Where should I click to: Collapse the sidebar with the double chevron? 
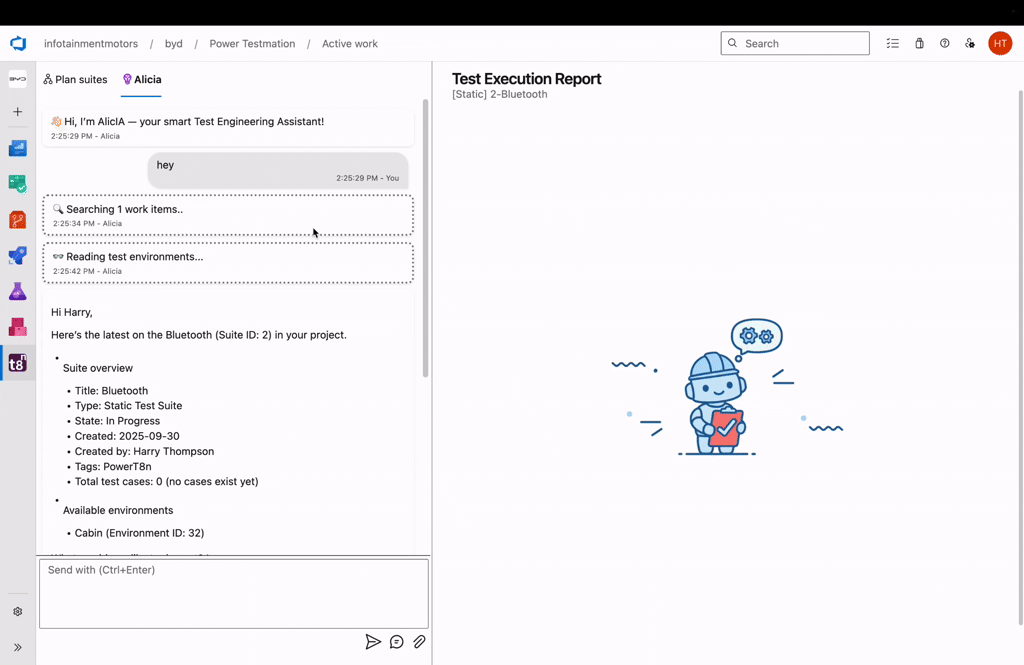pos(17,646)
